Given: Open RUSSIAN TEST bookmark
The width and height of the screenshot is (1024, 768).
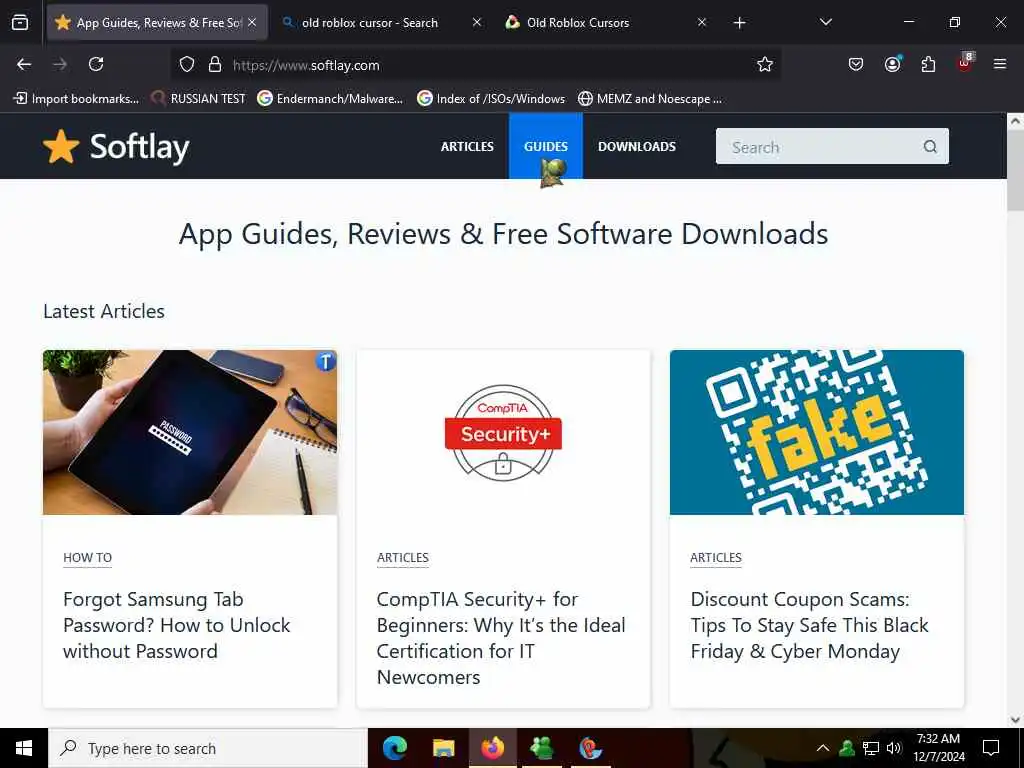Looking at the screenshot, I should point(199,99).
